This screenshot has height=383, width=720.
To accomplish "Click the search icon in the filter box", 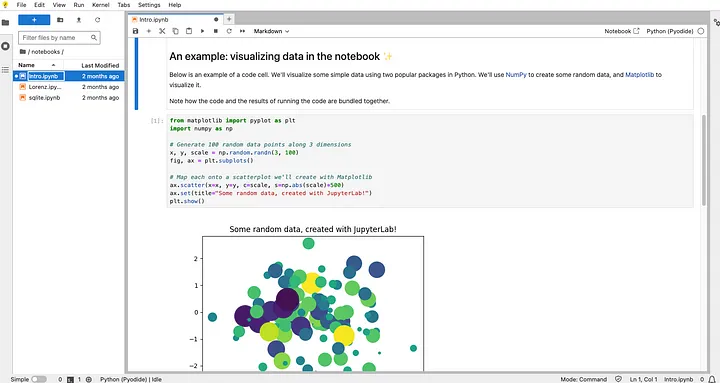I will (x=94, y=38).
